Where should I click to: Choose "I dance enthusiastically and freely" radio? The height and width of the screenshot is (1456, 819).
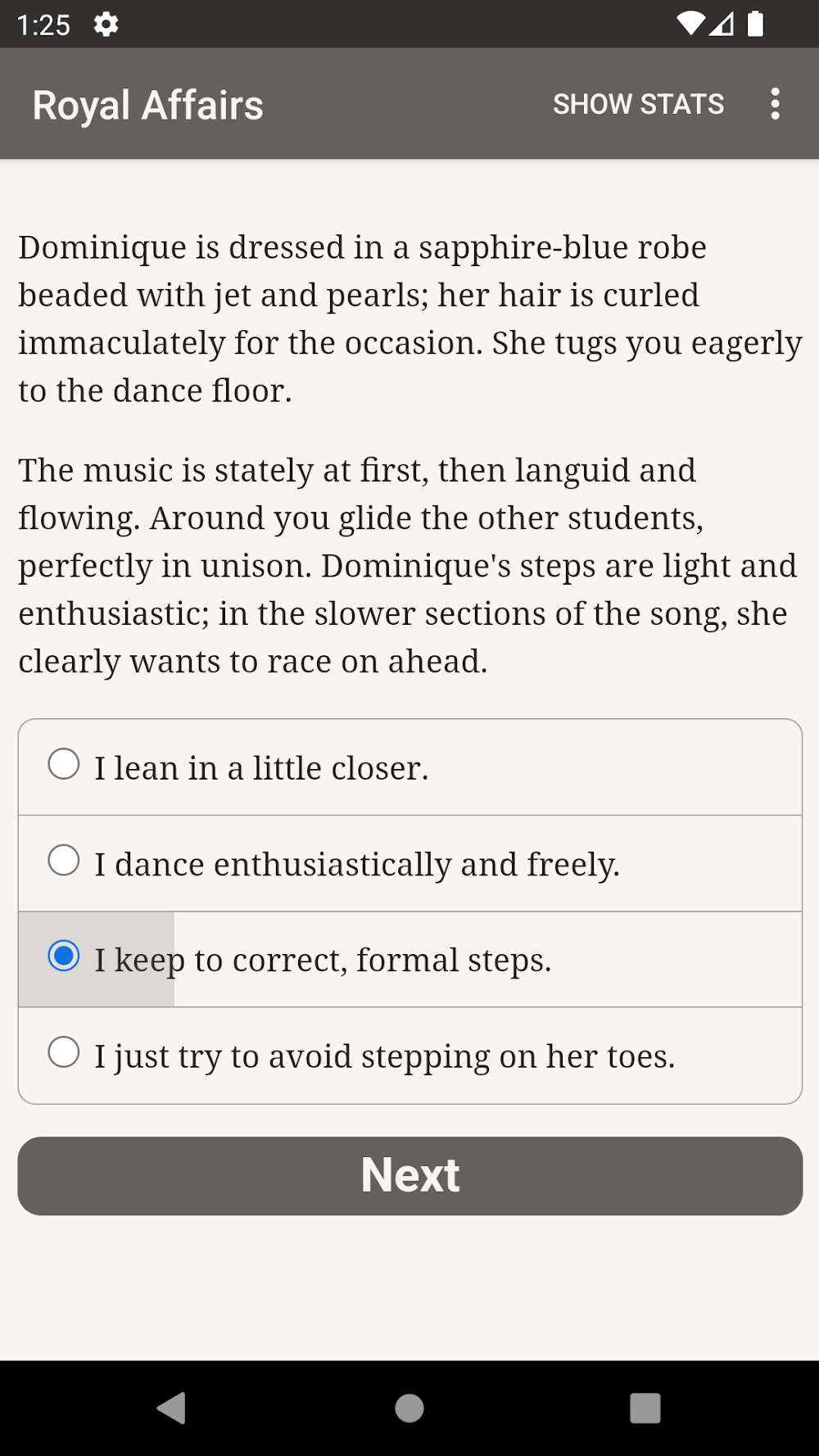[64, 861]
